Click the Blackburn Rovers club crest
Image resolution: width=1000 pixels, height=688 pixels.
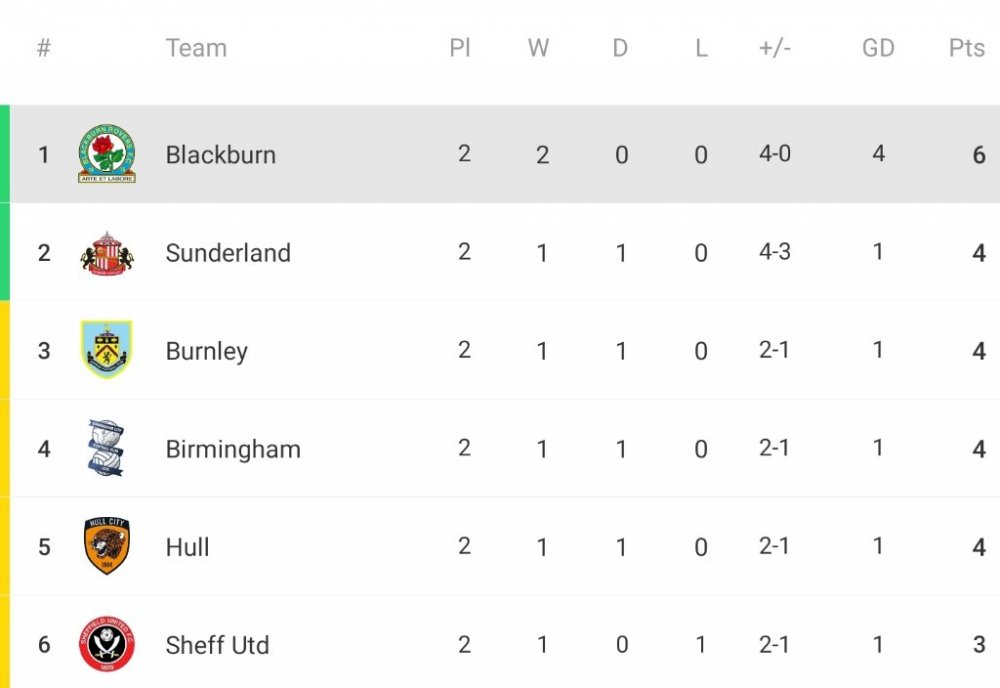pyautogui.click(x=107, y=154)
